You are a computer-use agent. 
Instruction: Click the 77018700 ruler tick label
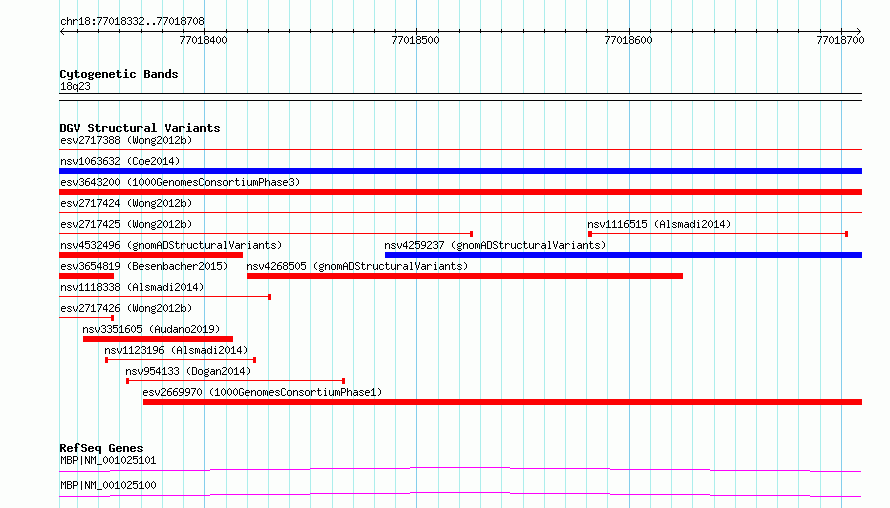click(x=840, y=40)
